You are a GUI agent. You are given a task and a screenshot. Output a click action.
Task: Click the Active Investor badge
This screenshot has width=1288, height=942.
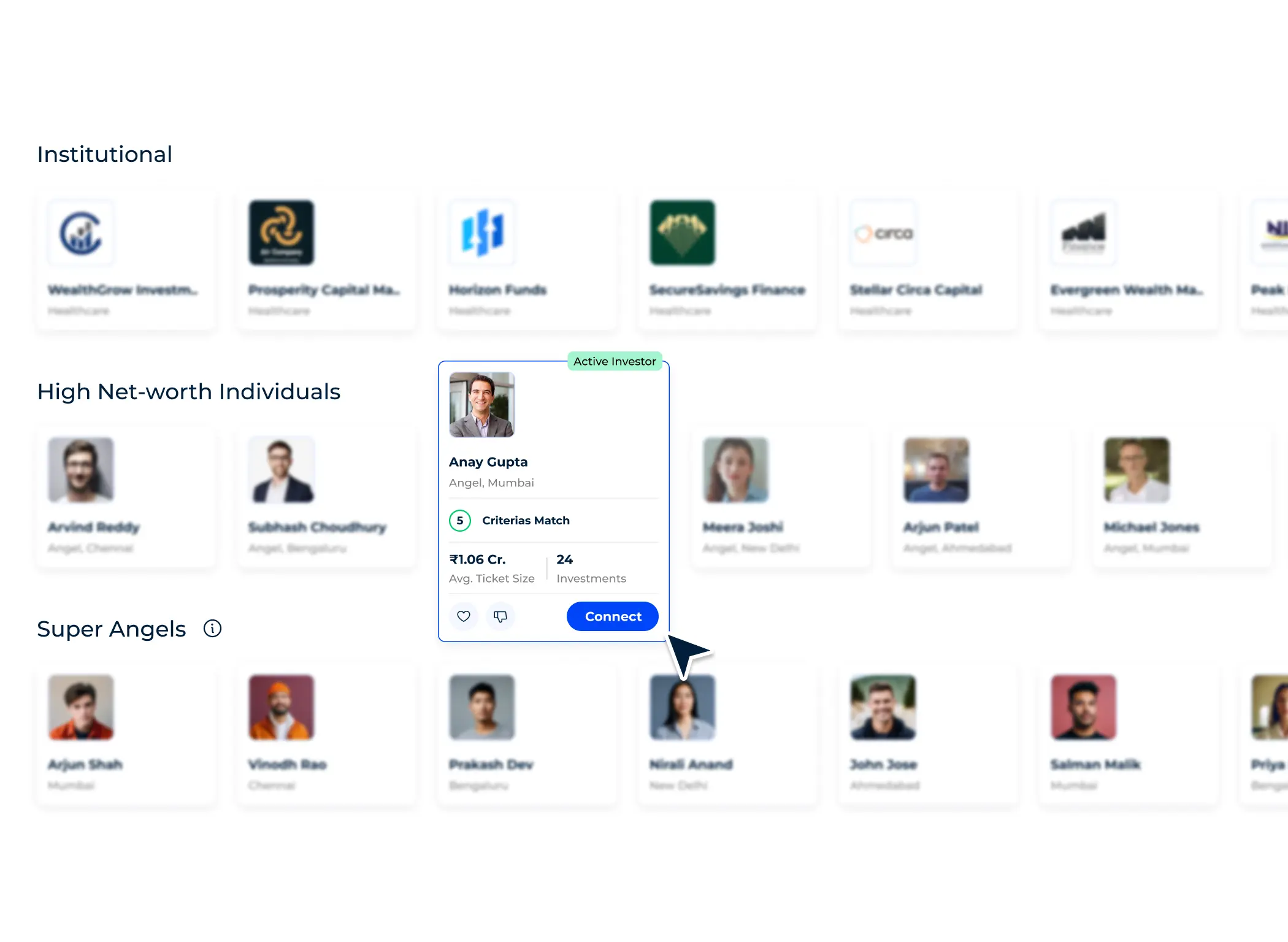pyautogui.click(x=615, y=361)
